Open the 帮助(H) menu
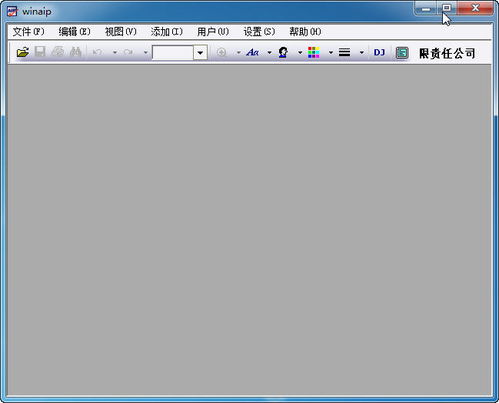This screenshot has width=499, height=403. (305, 32)
